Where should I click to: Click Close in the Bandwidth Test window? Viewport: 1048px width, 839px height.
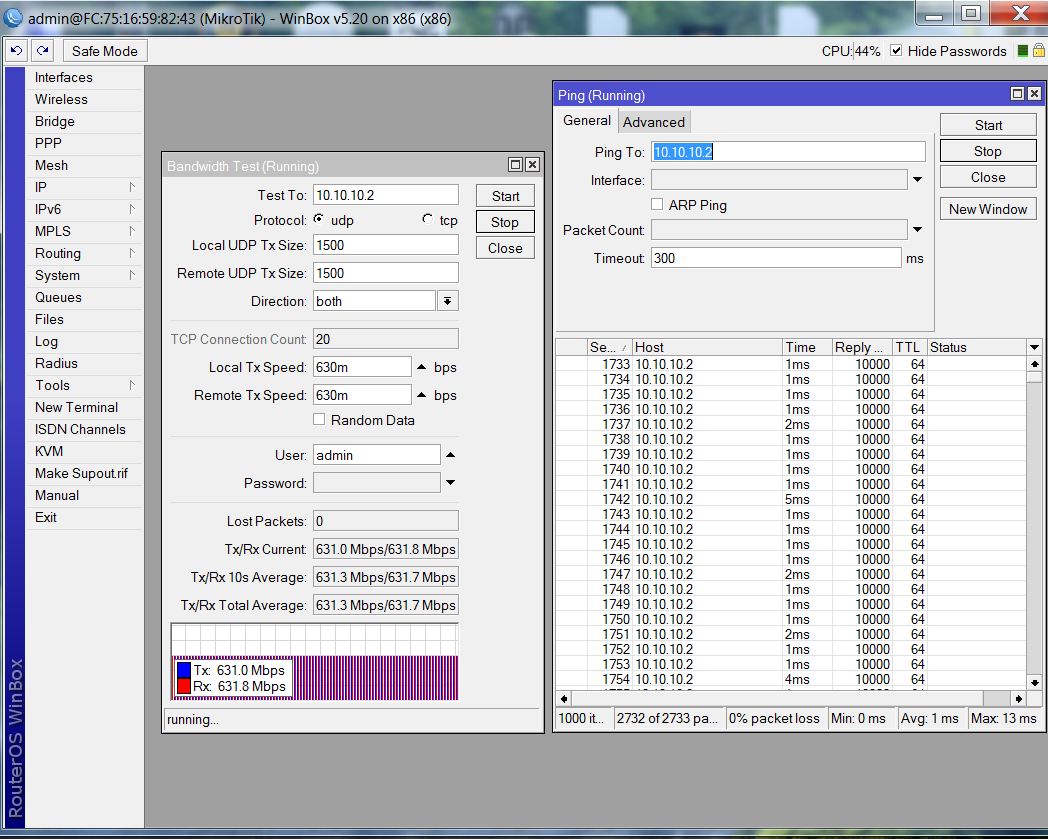[x=505, y=248]
